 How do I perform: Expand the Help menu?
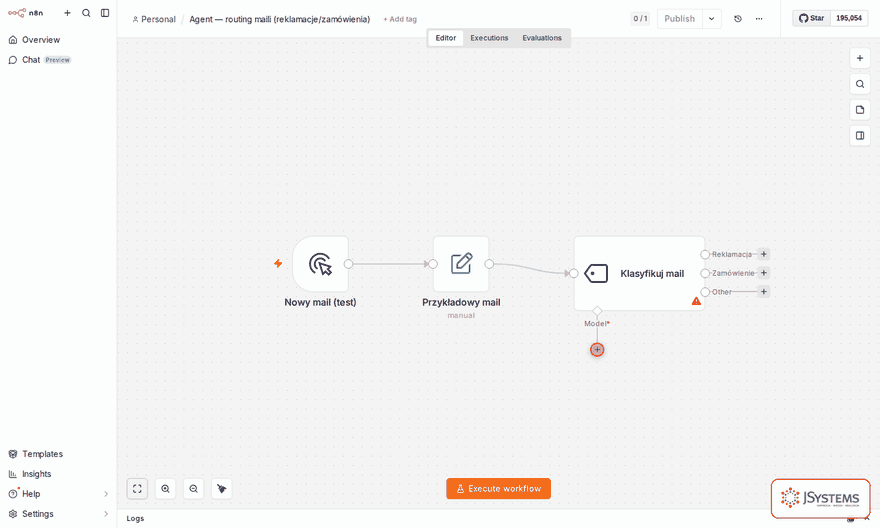pyautogui.click(x=58, y=494)
